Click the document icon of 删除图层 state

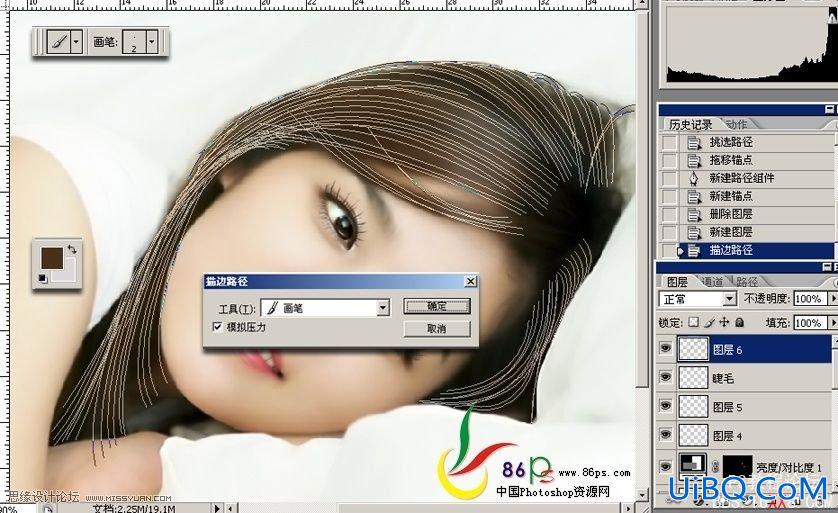point(694,214)
